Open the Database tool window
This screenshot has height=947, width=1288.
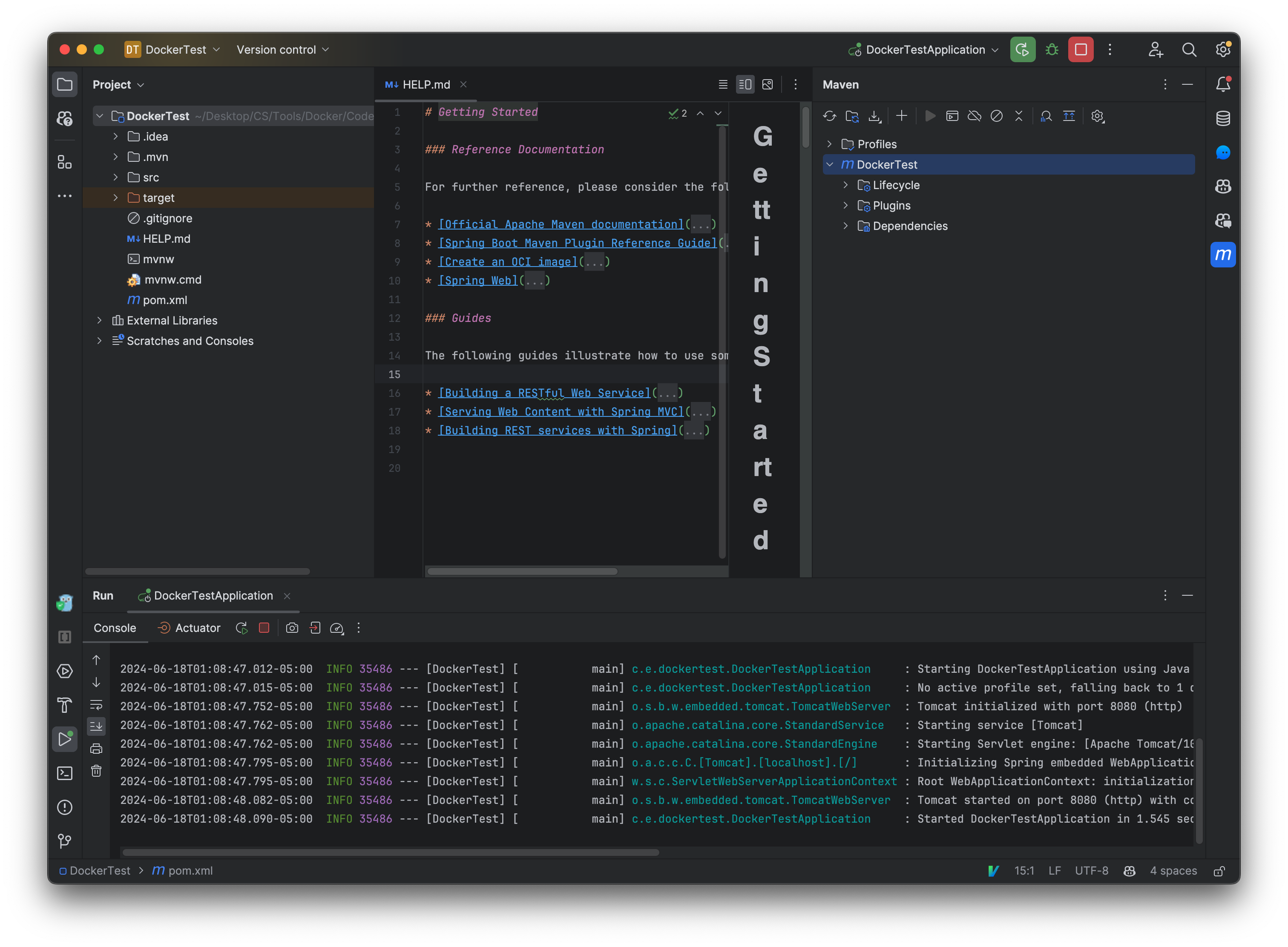click(x=1223, y=119)
